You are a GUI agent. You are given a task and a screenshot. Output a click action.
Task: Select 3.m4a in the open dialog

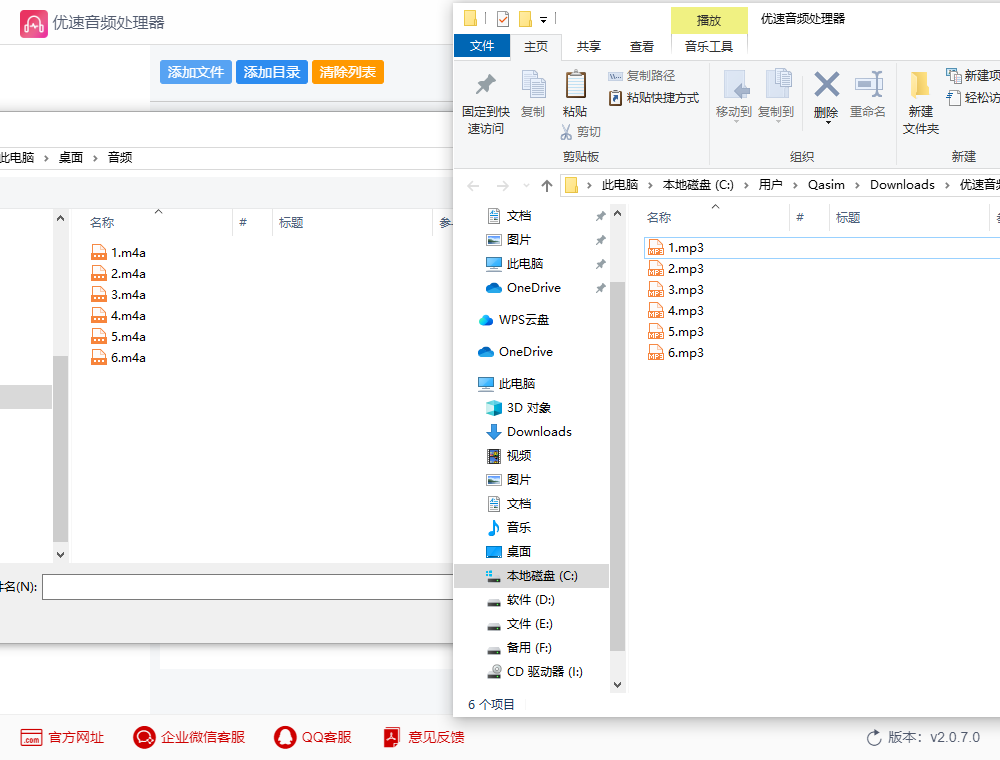[119, 295]
